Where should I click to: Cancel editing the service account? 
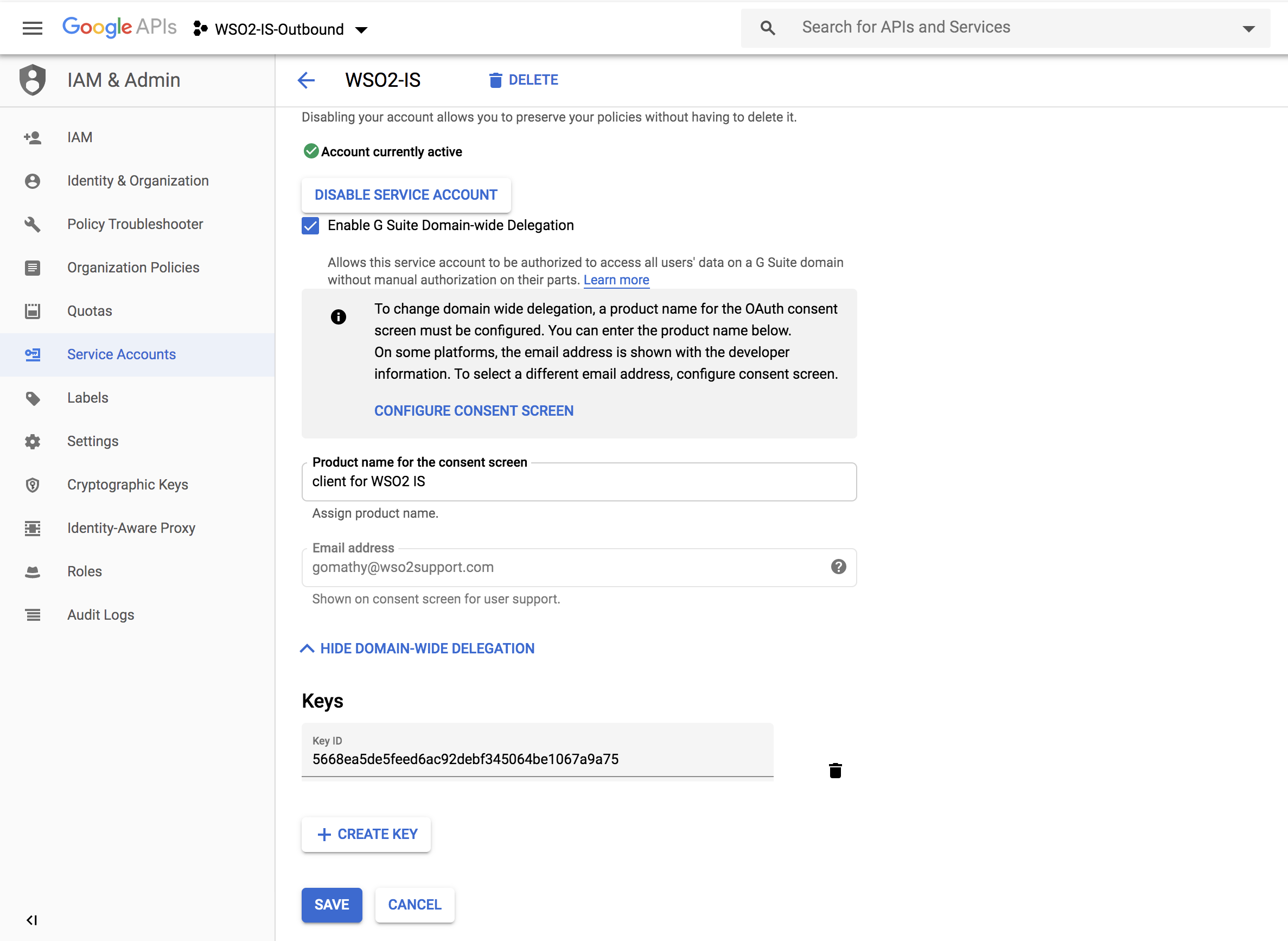(415, 905)
